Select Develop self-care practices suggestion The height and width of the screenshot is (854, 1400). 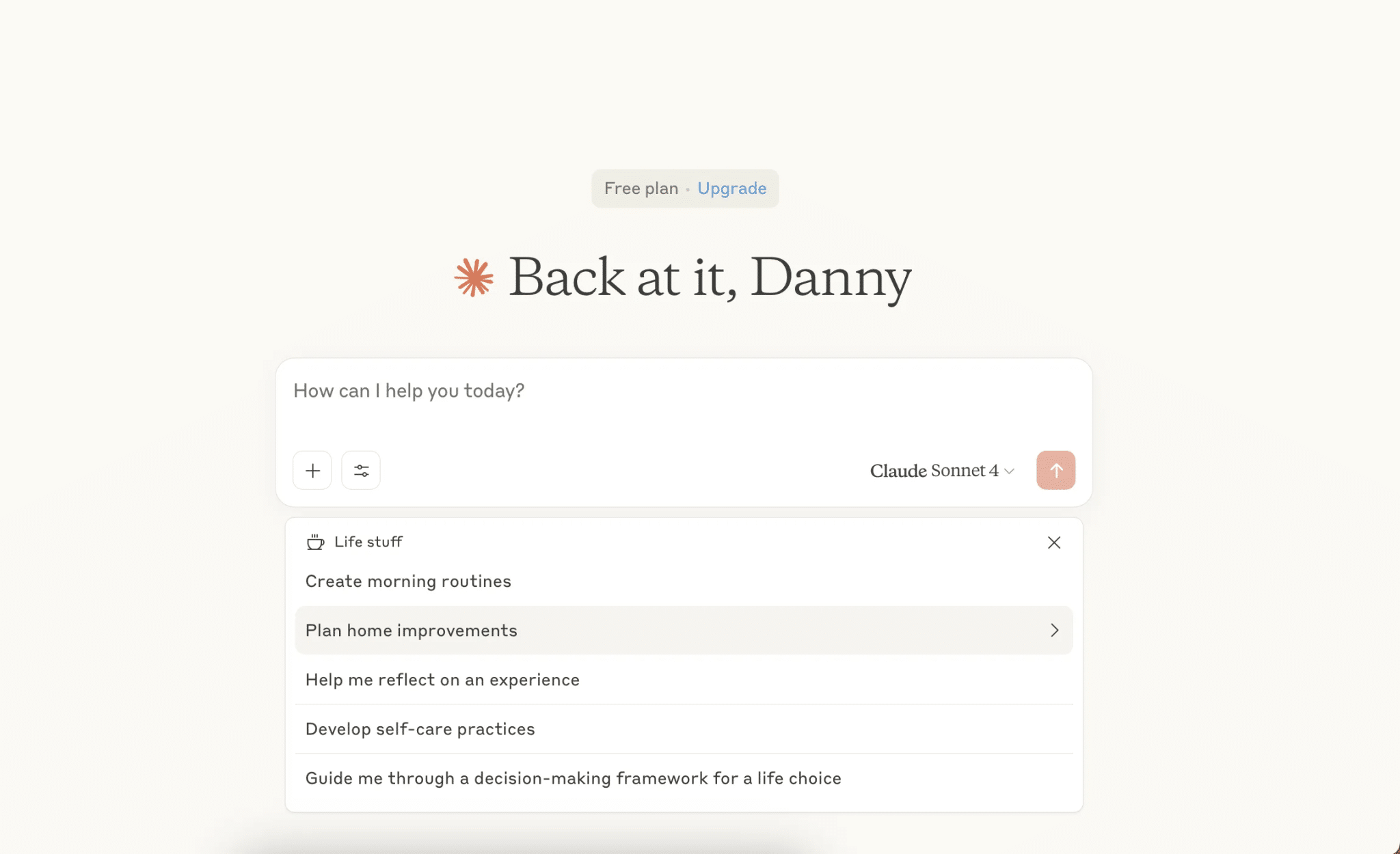[x=420, y=728]
